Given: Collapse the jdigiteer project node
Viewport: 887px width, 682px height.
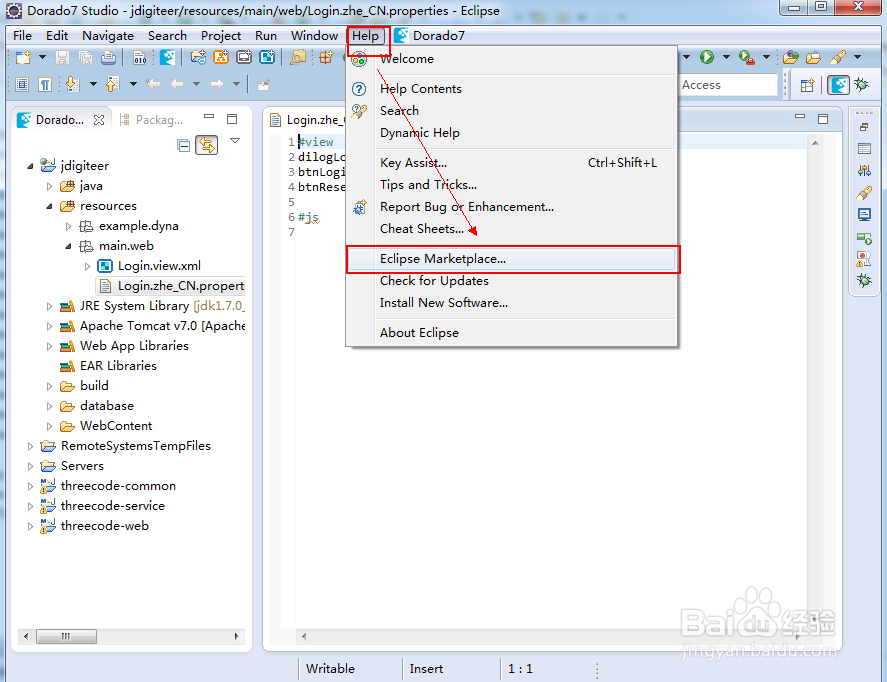Looking at the screenshot, I should (30, 166).
